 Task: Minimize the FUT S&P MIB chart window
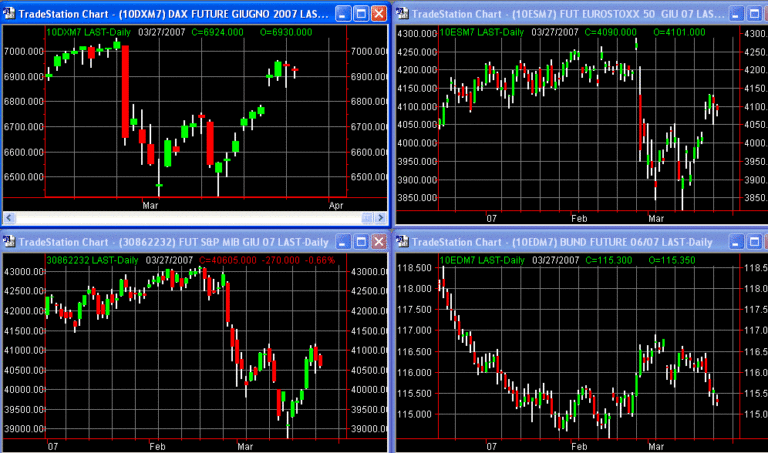[342, 242]
